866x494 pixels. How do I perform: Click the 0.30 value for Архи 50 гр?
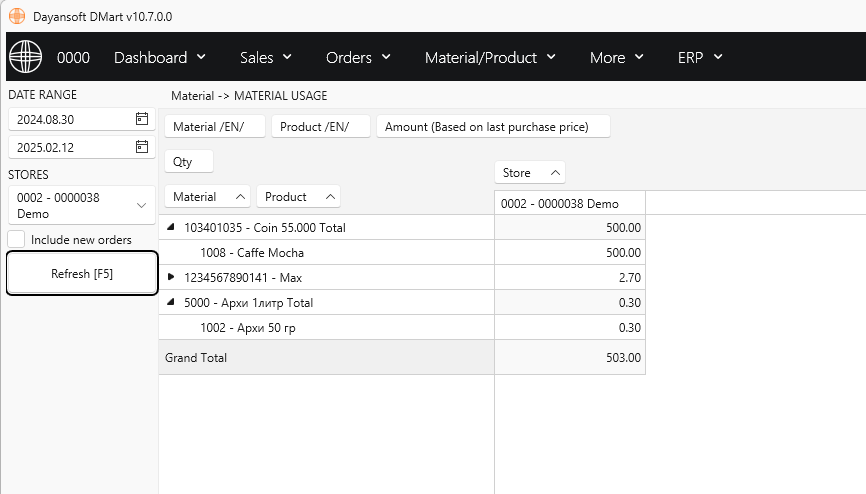pos(570,328)
